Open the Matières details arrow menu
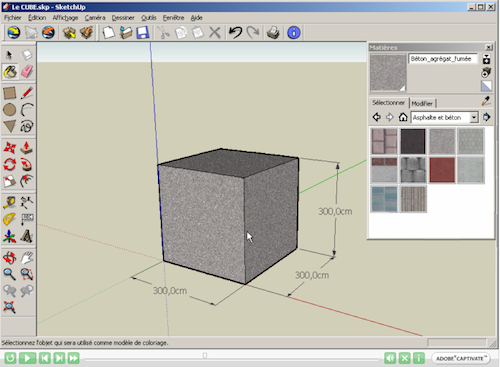 coord(487,117)
